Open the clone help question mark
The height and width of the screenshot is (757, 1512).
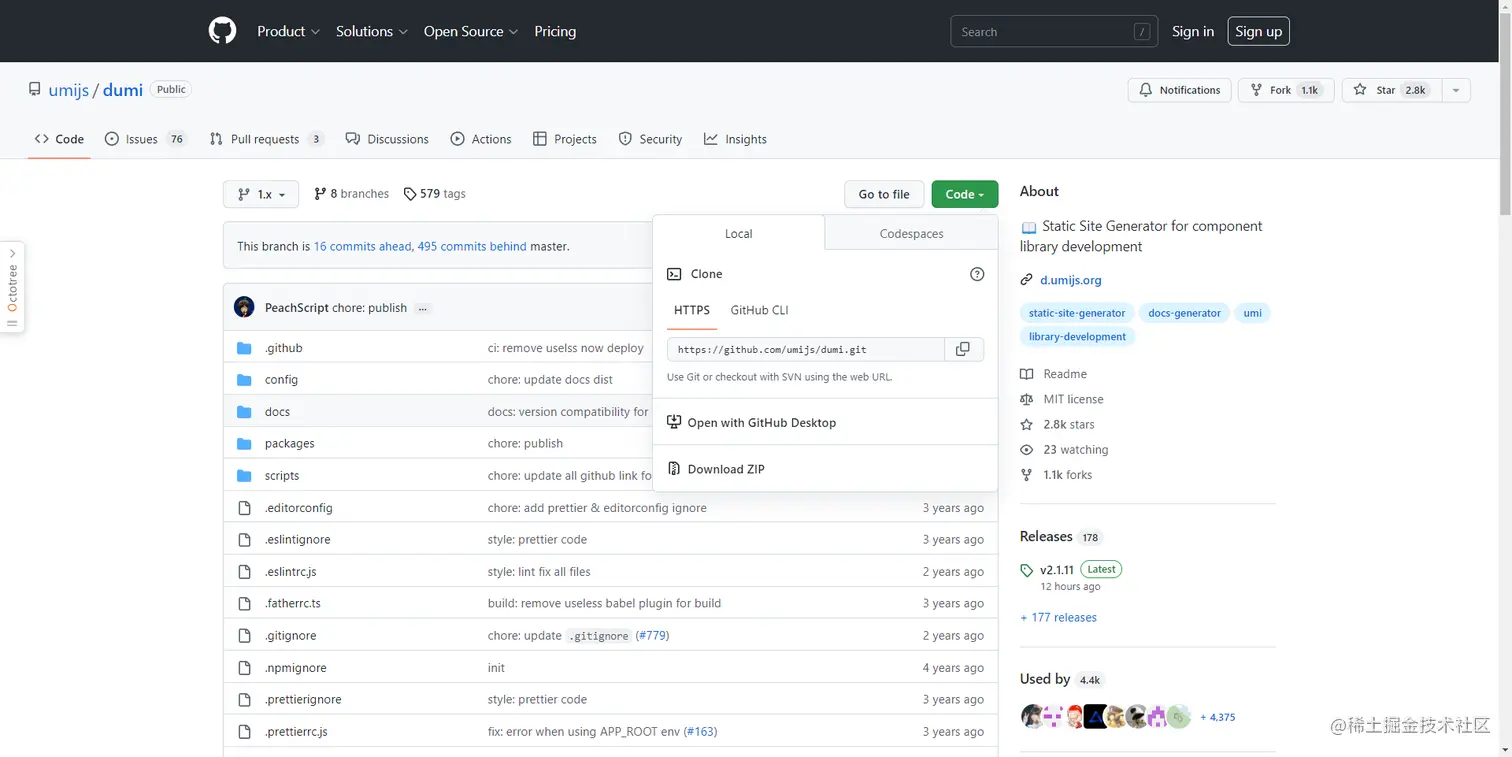pos(977,274)
